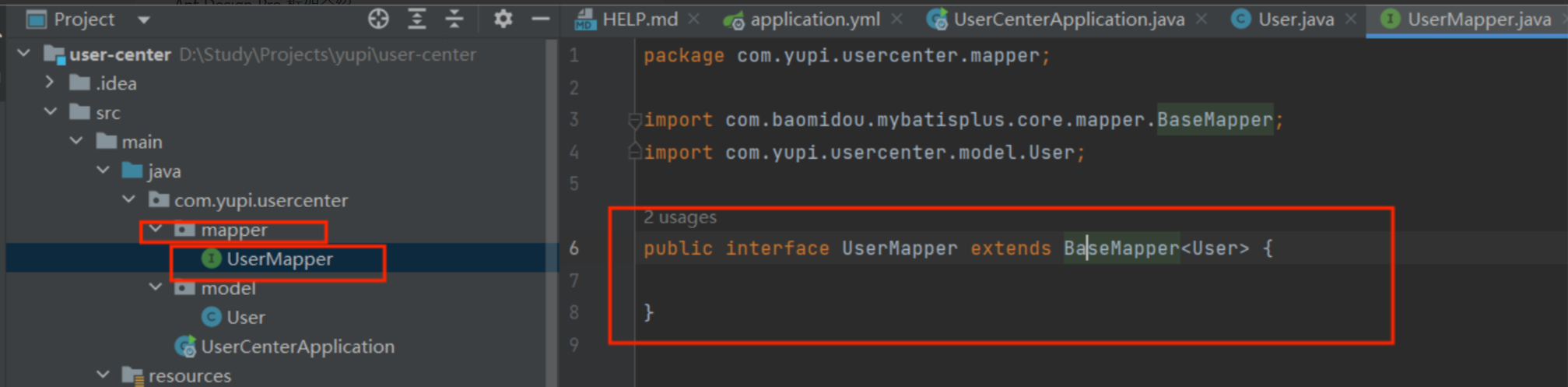
Task: Expand the .idea folder
Action: tap(50, 83)
